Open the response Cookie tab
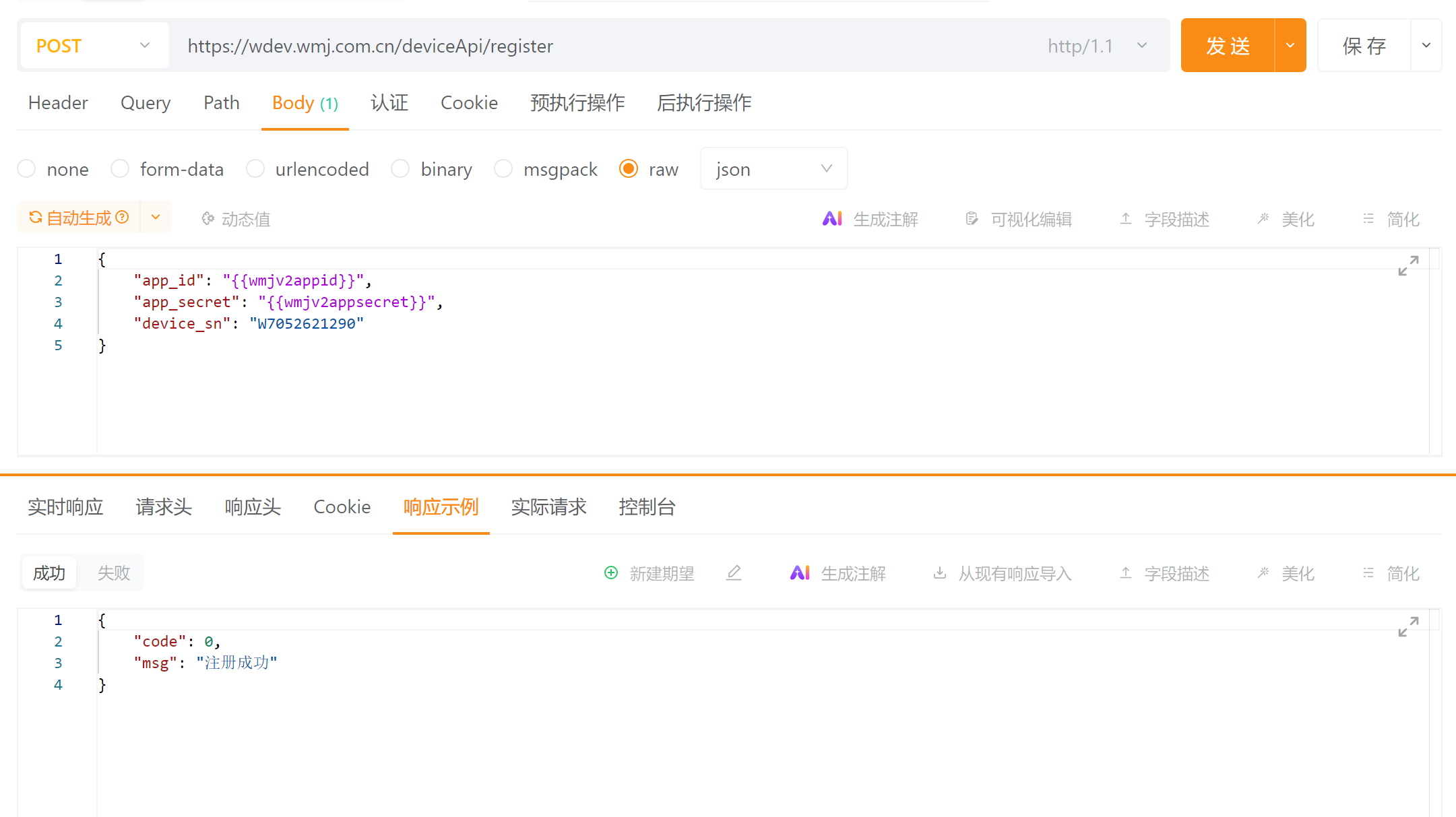 [x=342, y=507]
